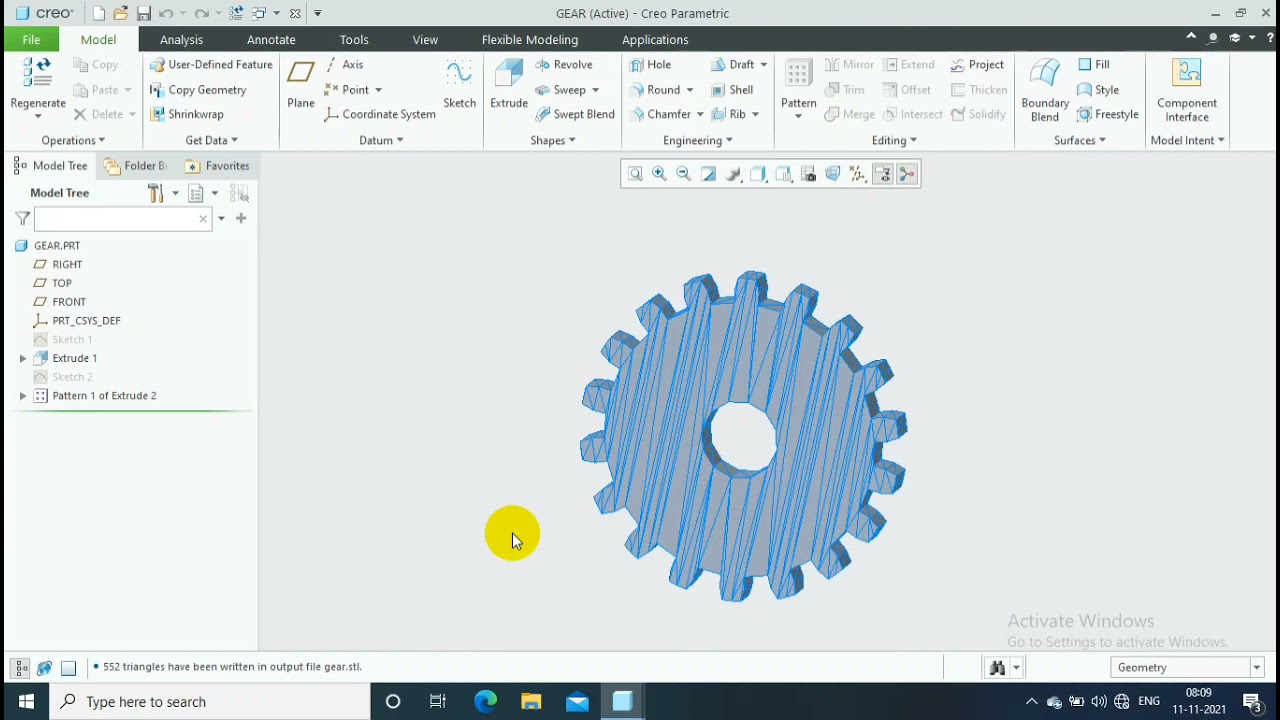Open the Boundary Blend tool
Screen dimensions: 1280x720
click(1045, 90)
